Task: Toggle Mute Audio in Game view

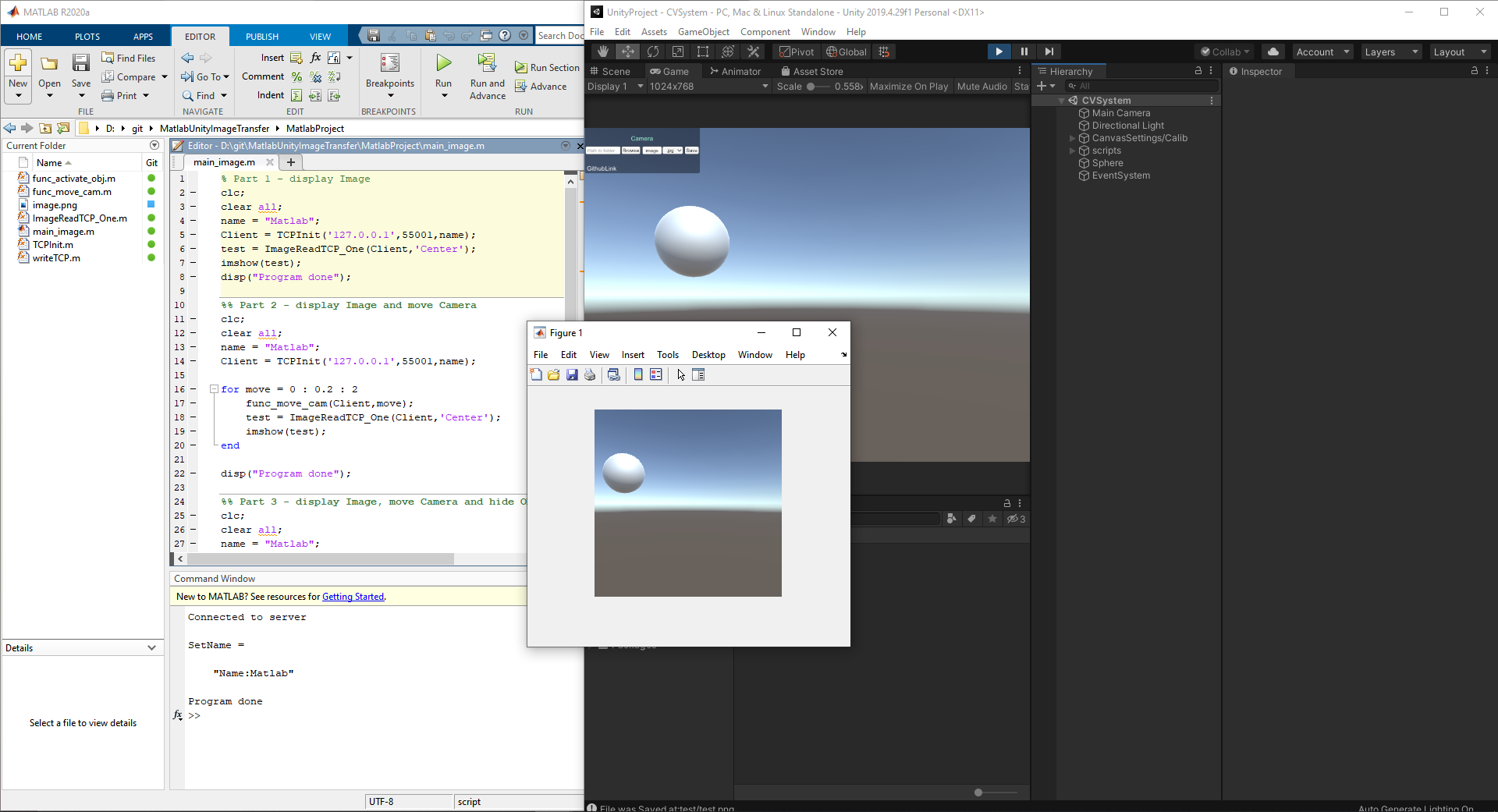Action: [x=981, y=86]
